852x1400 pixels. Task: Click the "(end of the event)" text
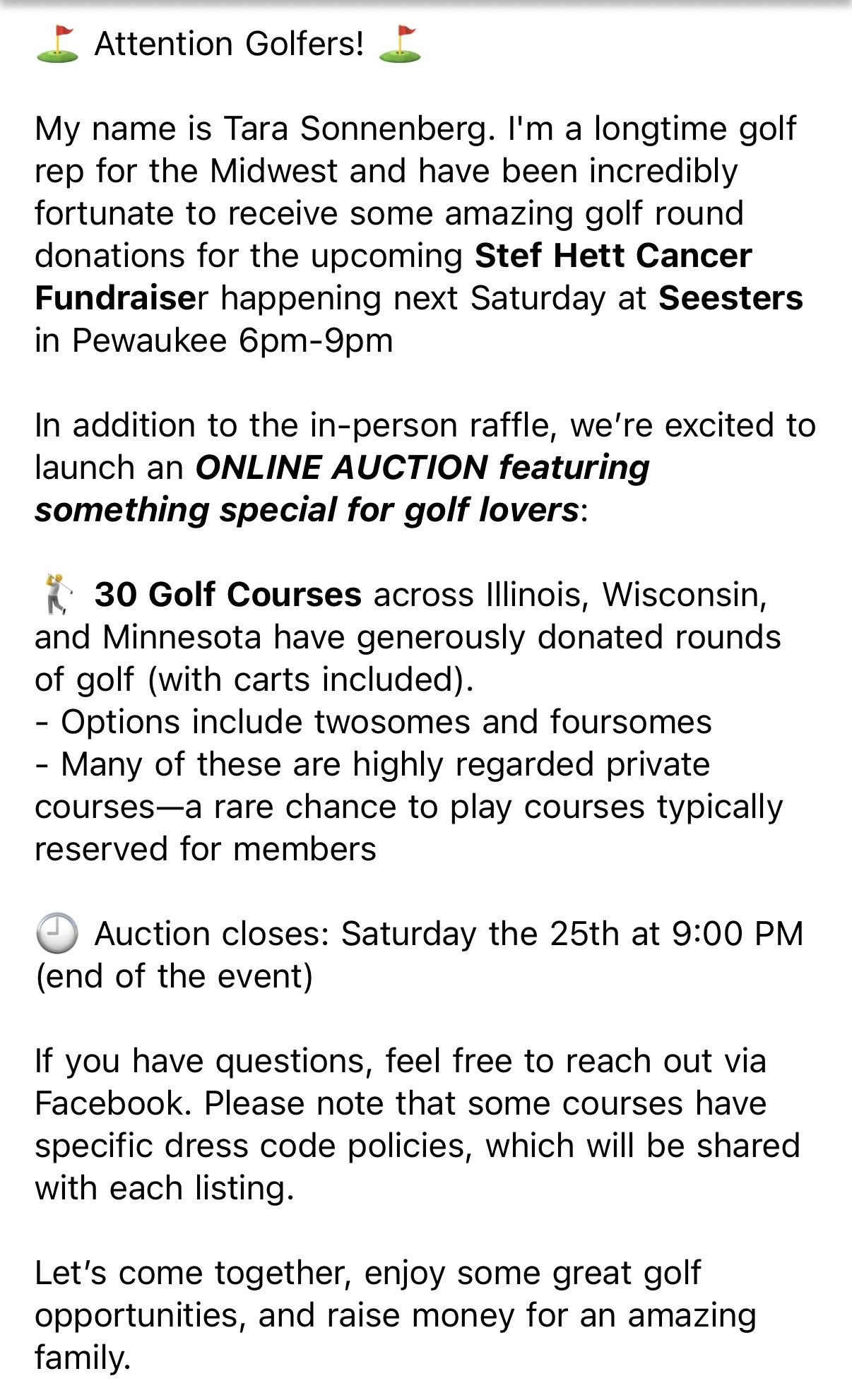(x=174, y=976)
